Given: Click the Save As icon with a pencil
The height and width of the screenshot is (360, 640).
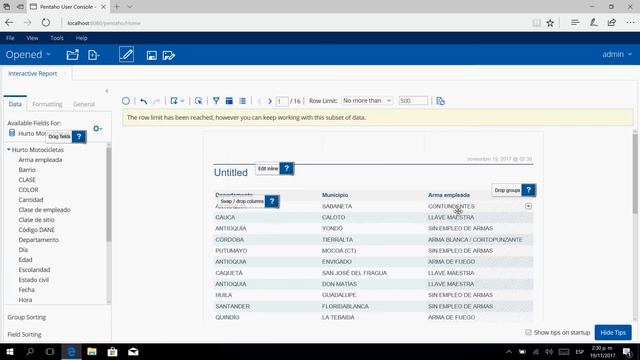Looking at the screenshot, I should click(x=169, y=55).
